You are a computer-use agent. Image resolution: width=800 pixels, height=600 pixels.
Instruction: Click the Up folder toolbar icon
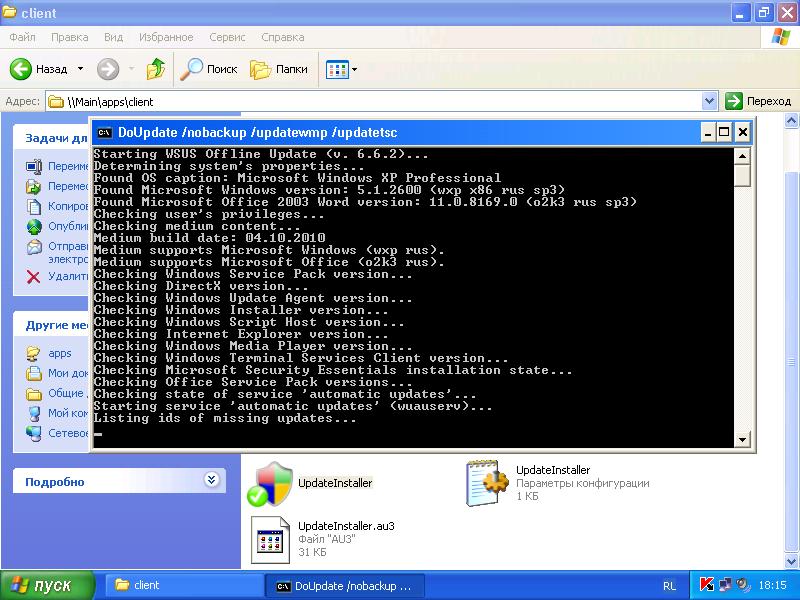point(155,69)
